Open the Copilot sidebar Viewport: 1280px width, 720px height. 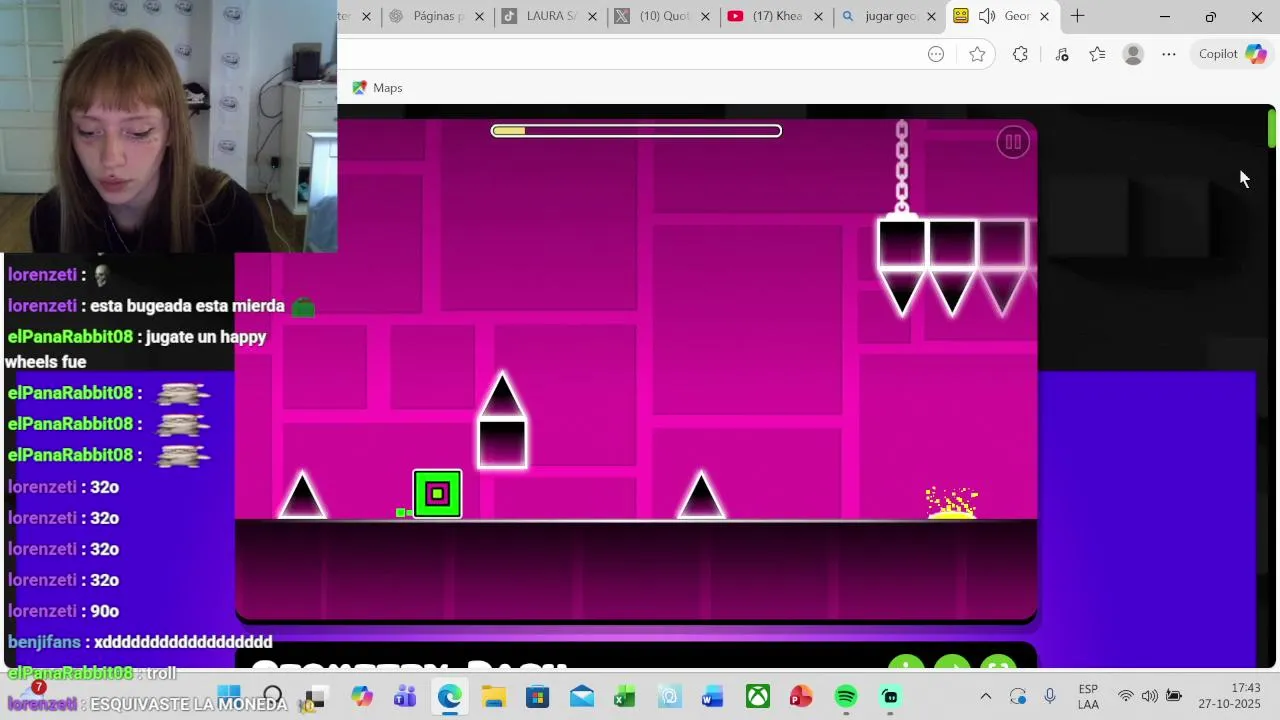click(1233, 54)
